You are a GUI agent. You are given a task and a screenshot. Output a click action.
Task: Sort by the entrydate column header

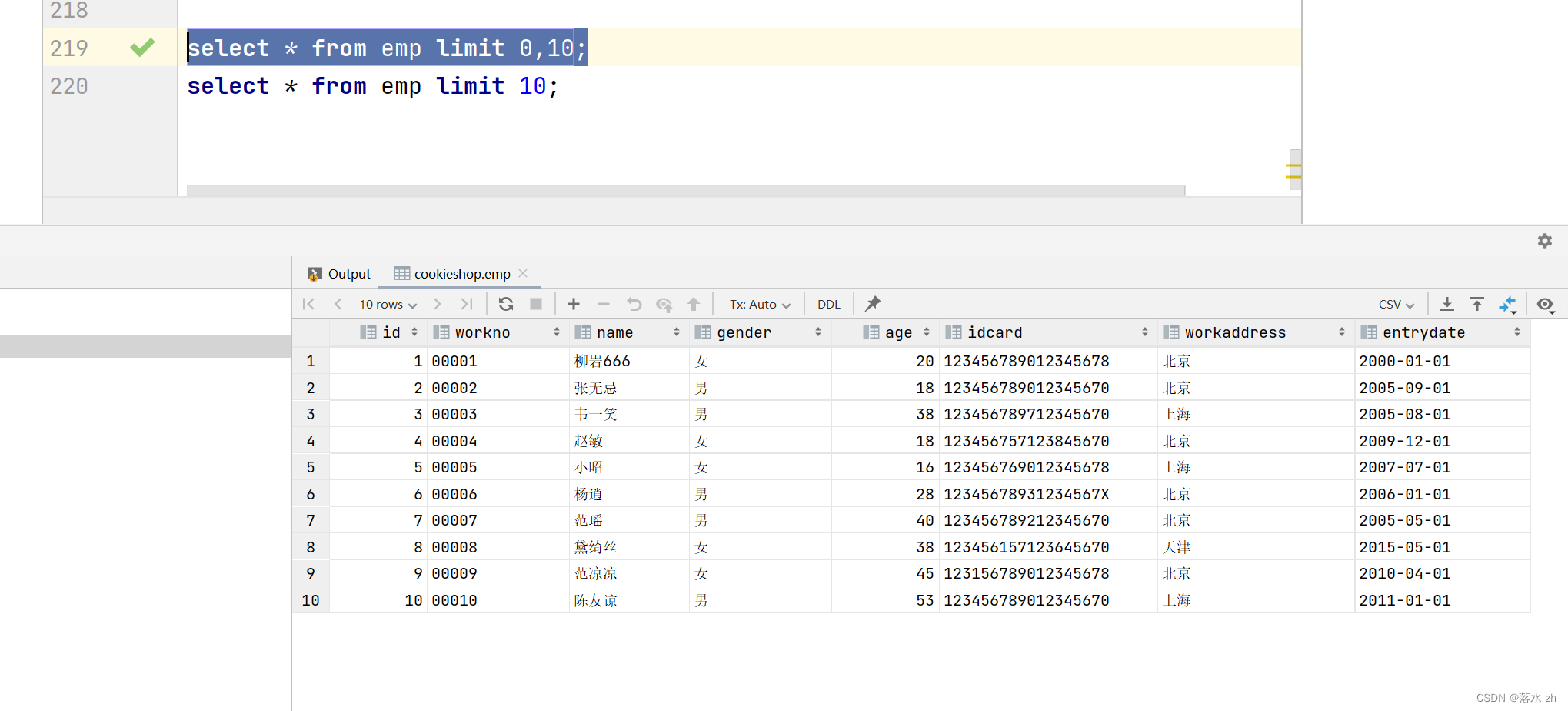[x=1441, y=332]
